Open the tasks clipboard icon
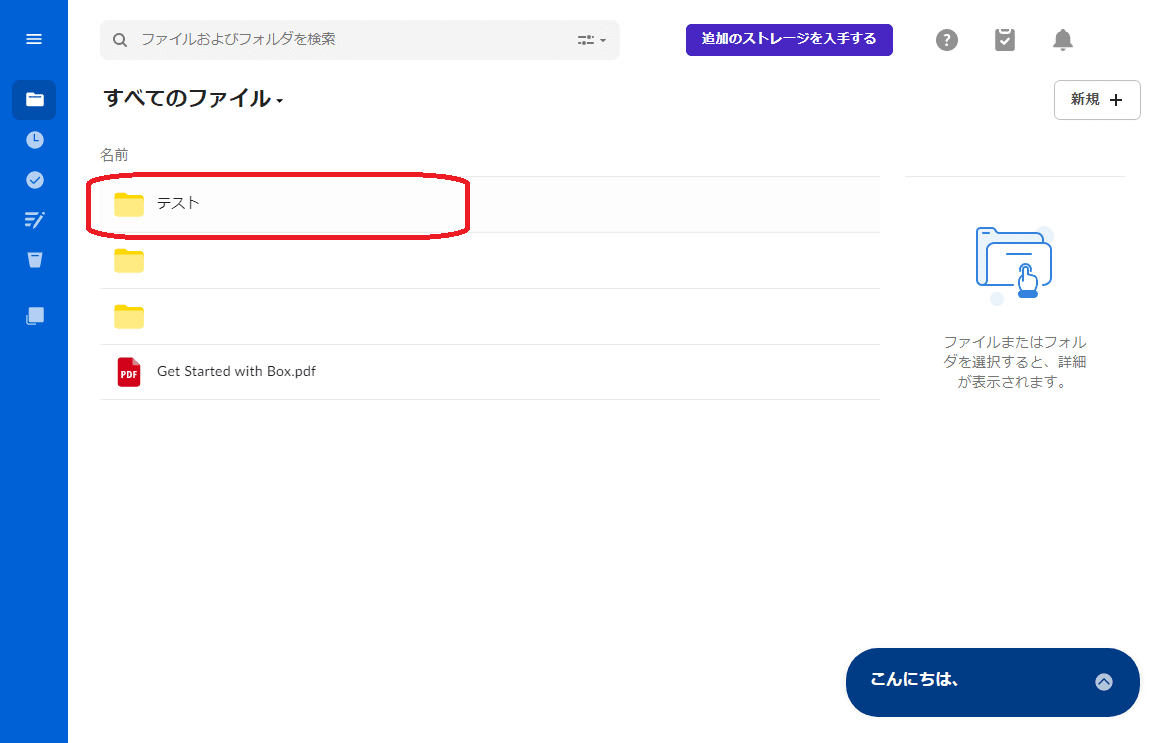The image size is (1173, 743). click(x=1005, y=40)
